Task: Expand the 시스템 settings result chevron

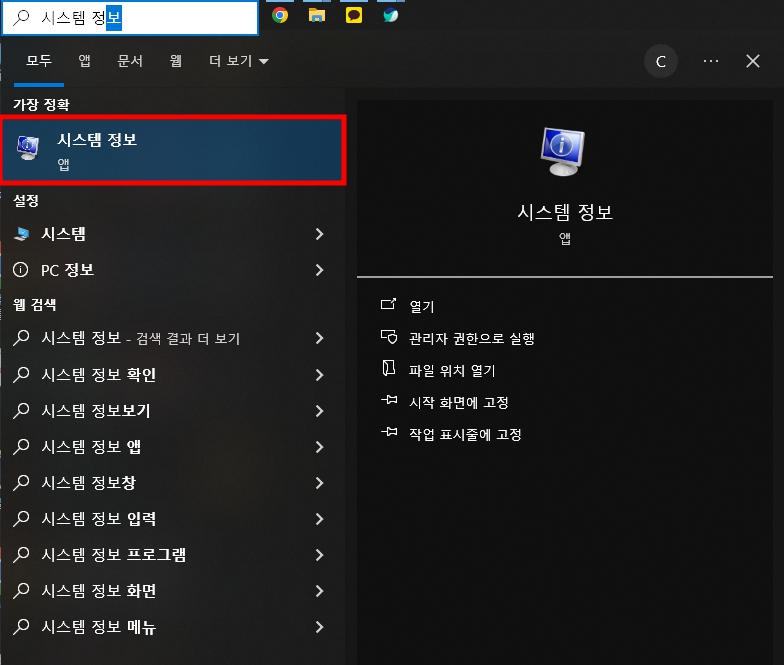Action: tap(320, 234)
